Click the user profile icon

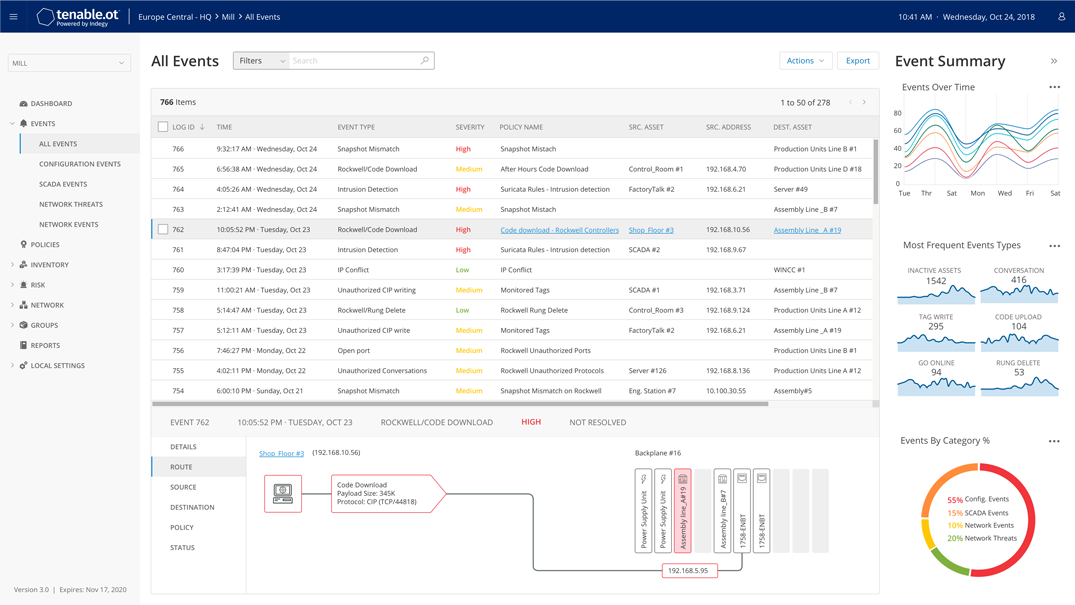(1061, 16)
